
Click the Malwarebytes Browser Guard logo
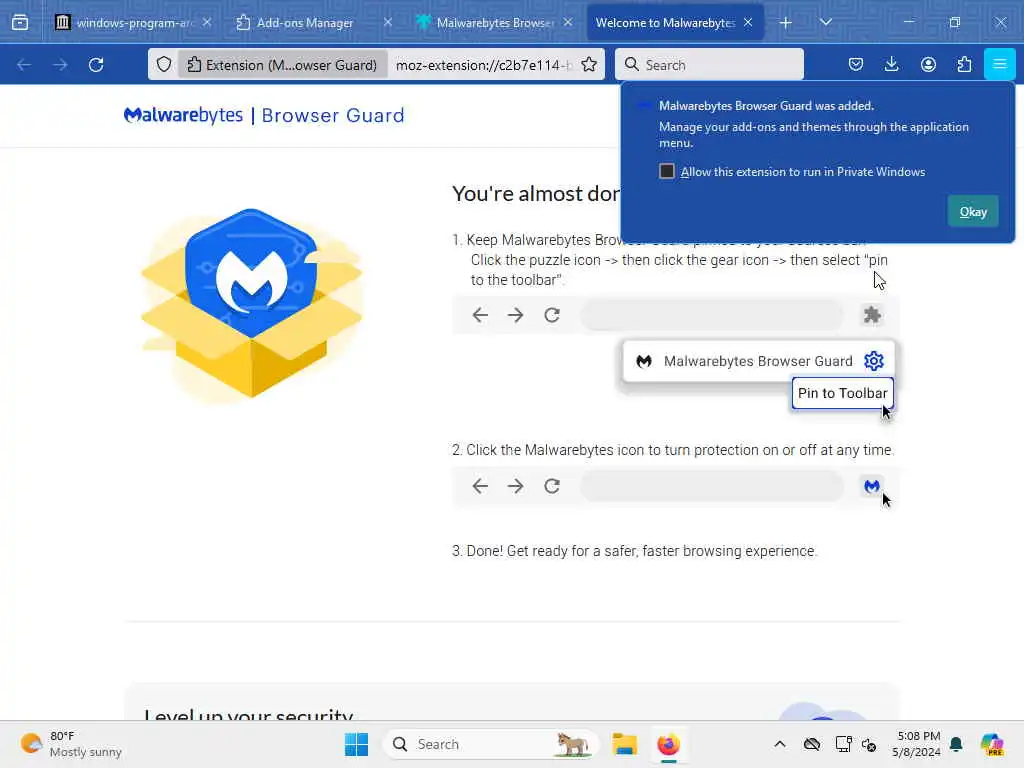click(264, 115)
